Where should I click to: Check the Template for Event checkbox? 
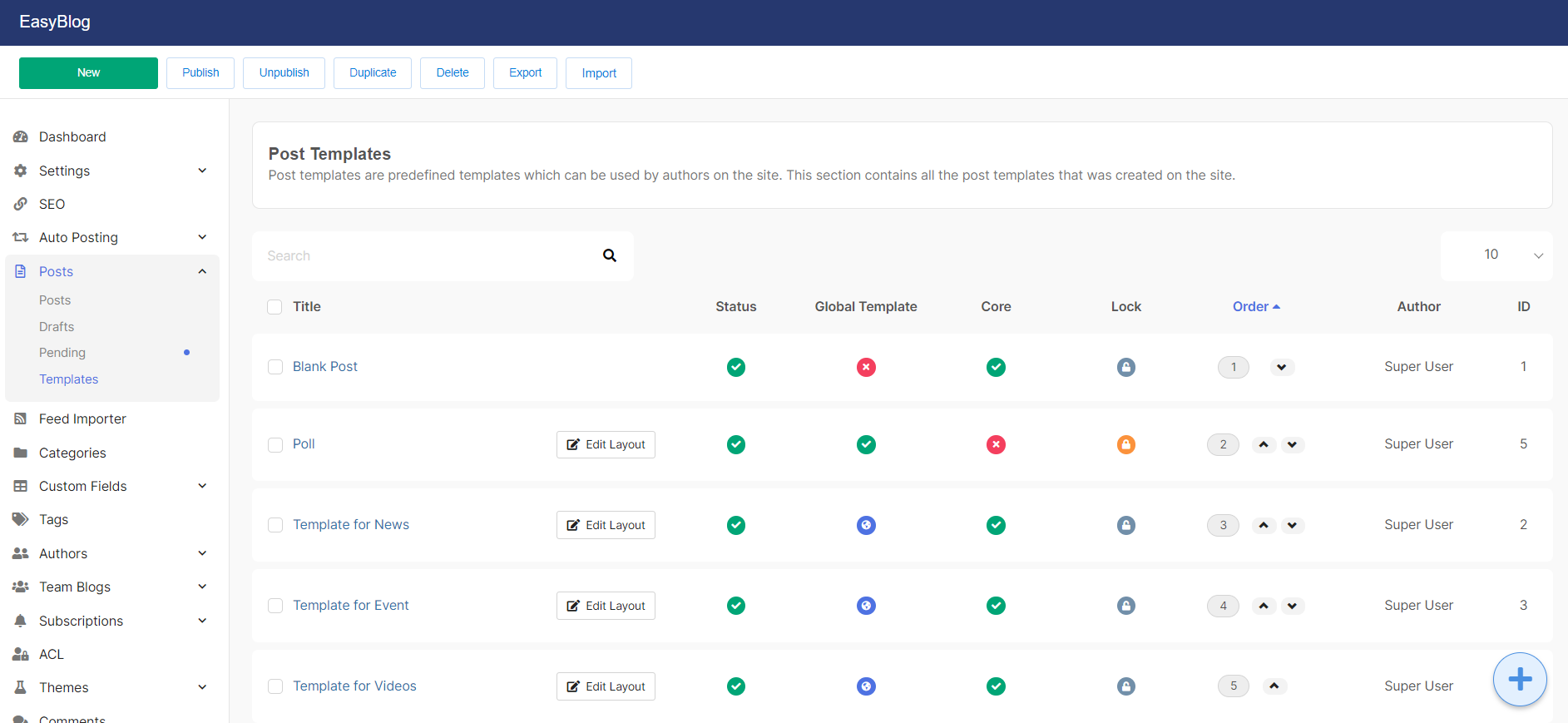(x=275, y=606)
